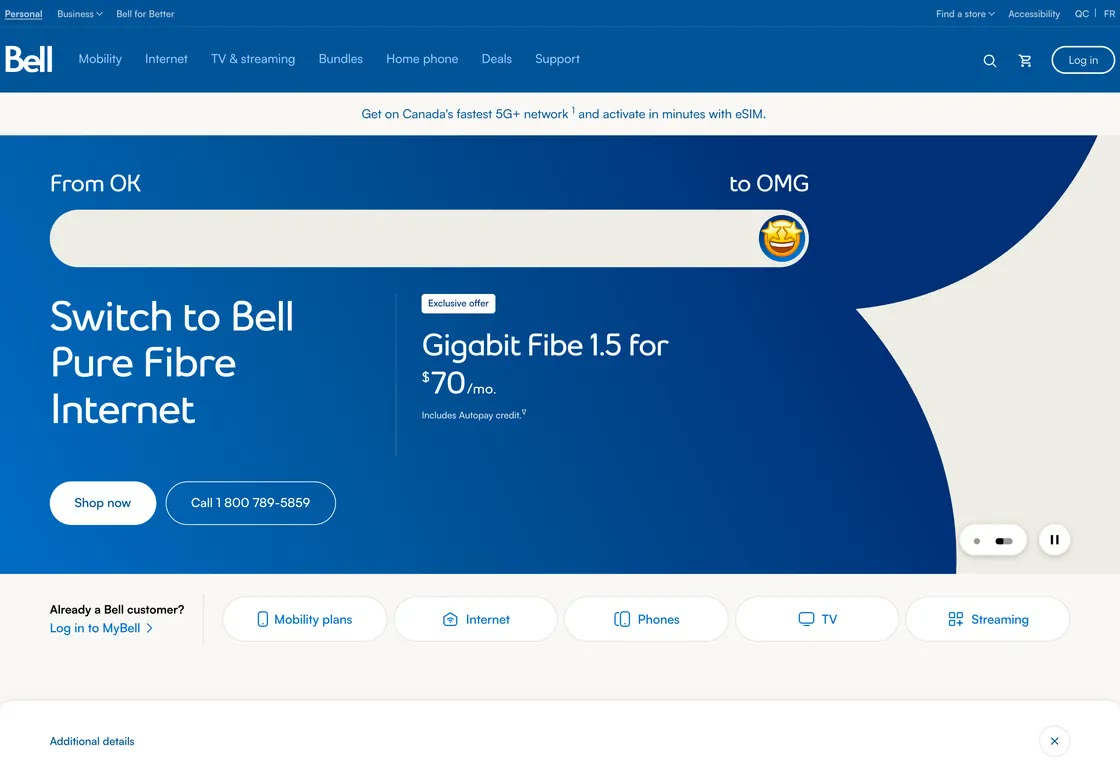This screenshot has width=1120, height=760.
Task: Expand the Business dropdown
Action: coord(80,14)
